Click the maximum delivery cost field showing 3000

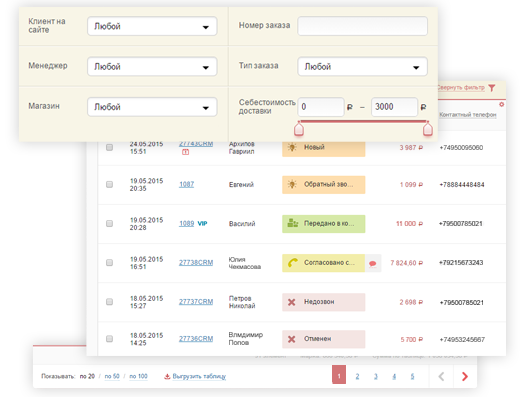click(x=394, y=107)
